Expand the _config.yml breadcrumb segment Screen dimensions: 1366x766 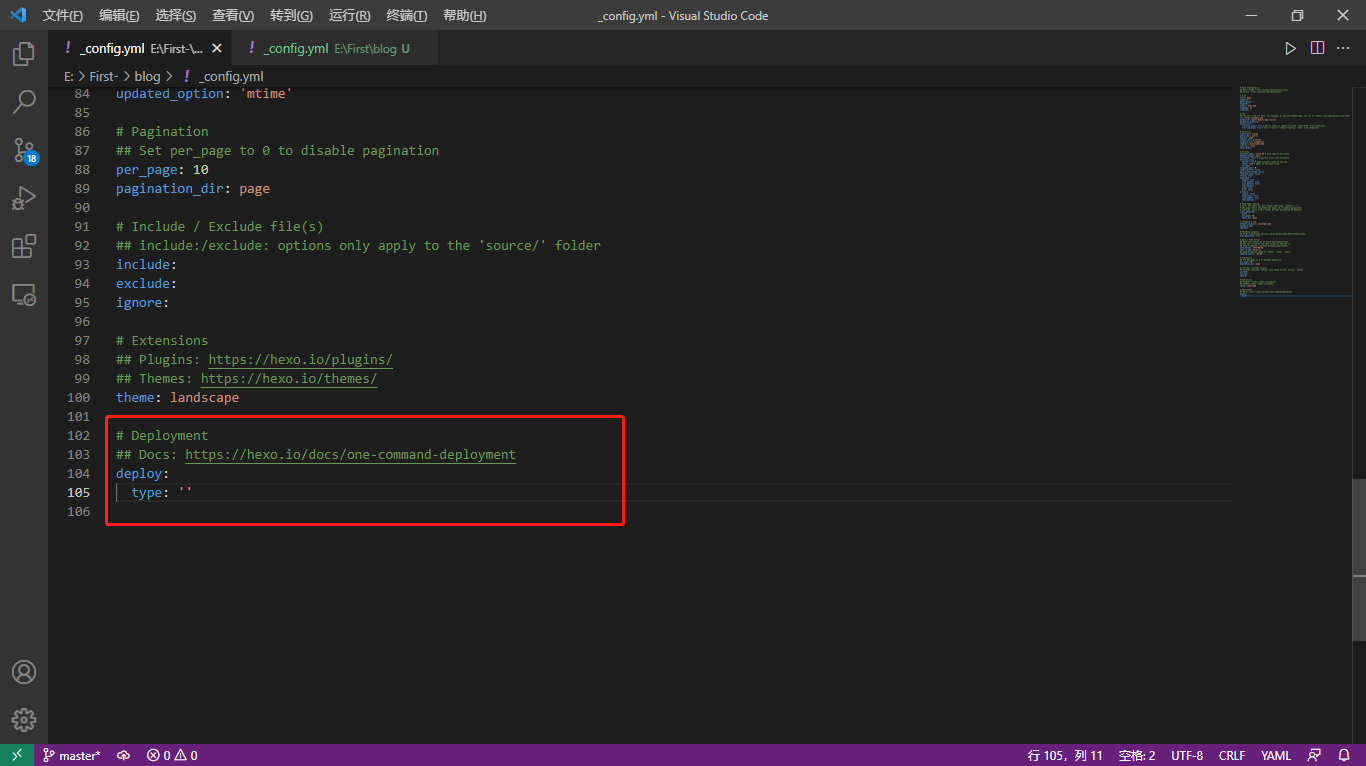pos(231,76)
